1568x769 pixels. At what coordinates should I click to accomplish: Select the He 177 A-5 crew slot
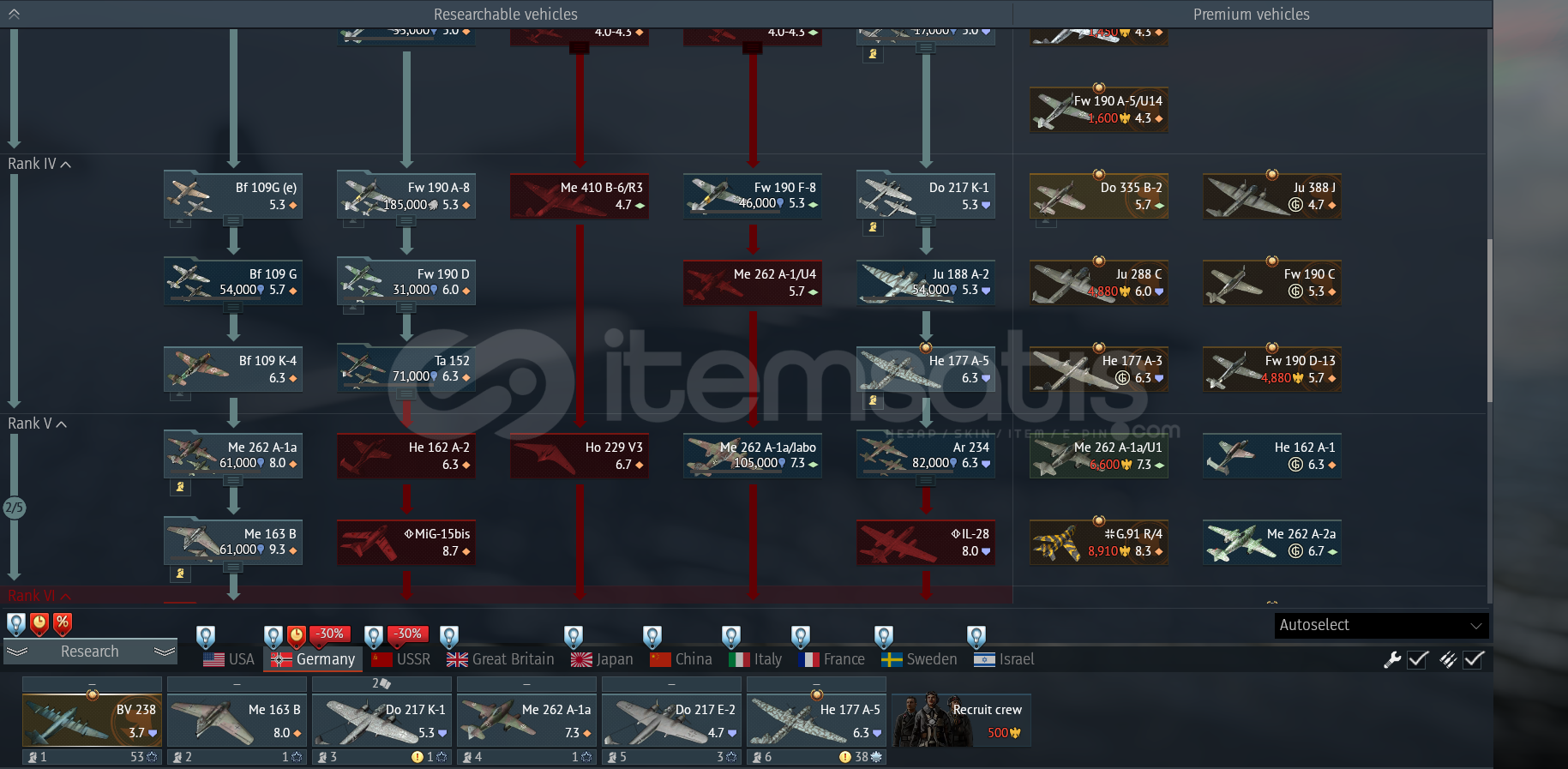pyautogui.click(x=816, y=720)
